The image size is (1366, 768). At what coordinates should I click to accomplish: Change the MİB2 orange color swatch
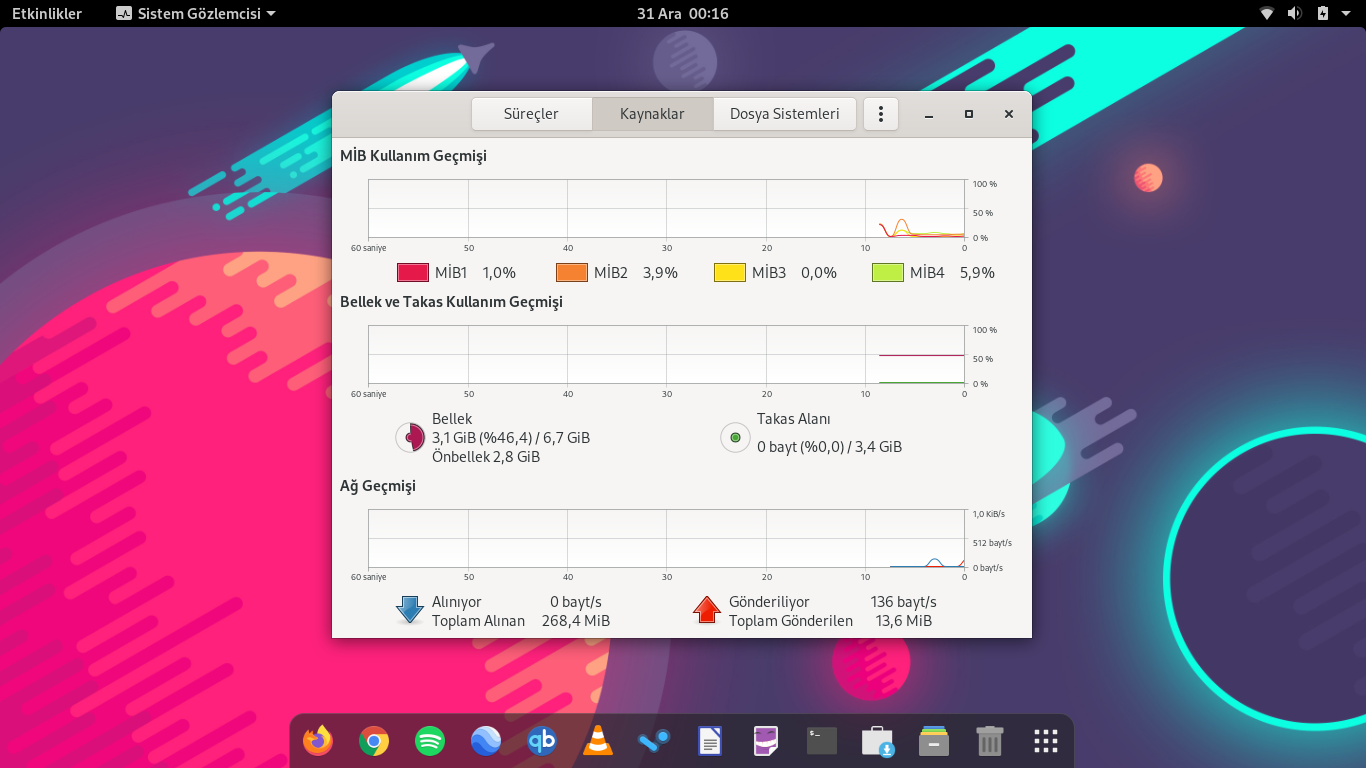tap(572, 272)
